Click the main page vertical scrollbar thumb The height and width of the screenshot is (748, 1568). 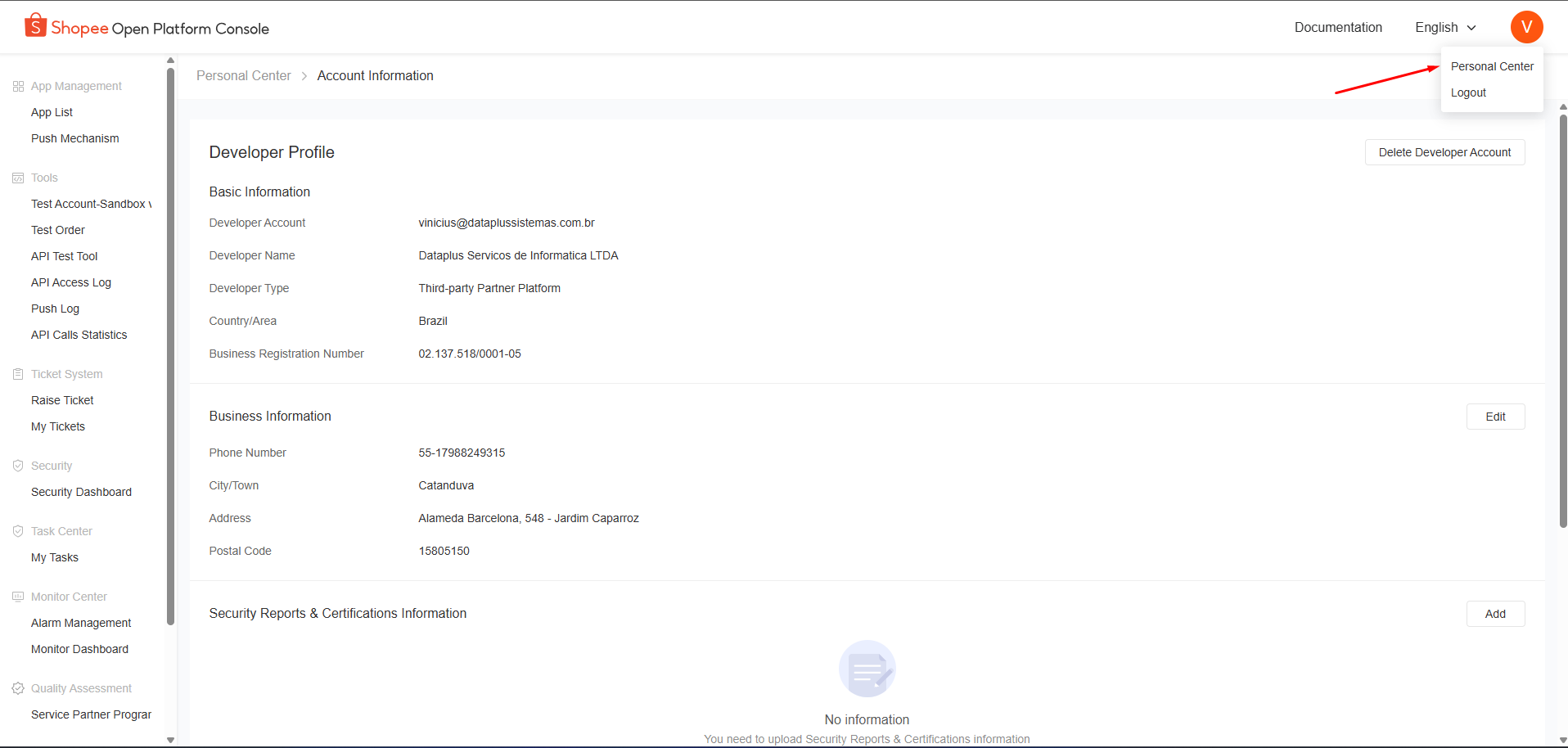click(x=1563, y=322)
